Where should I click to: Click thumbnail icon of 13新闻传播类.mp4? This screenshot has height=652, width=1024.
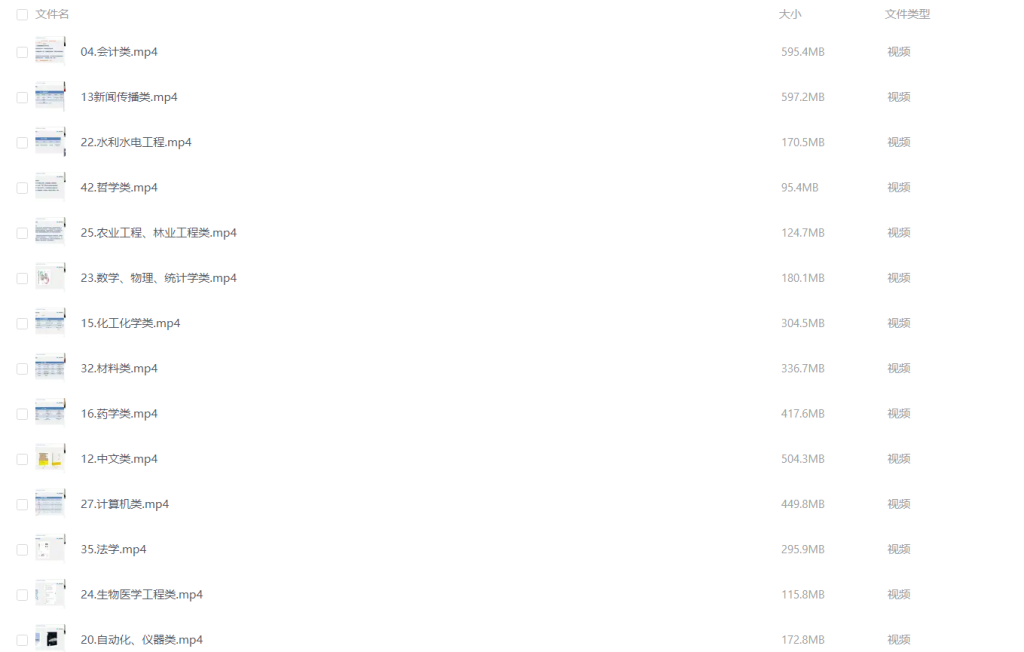click(x=50, y=97)
